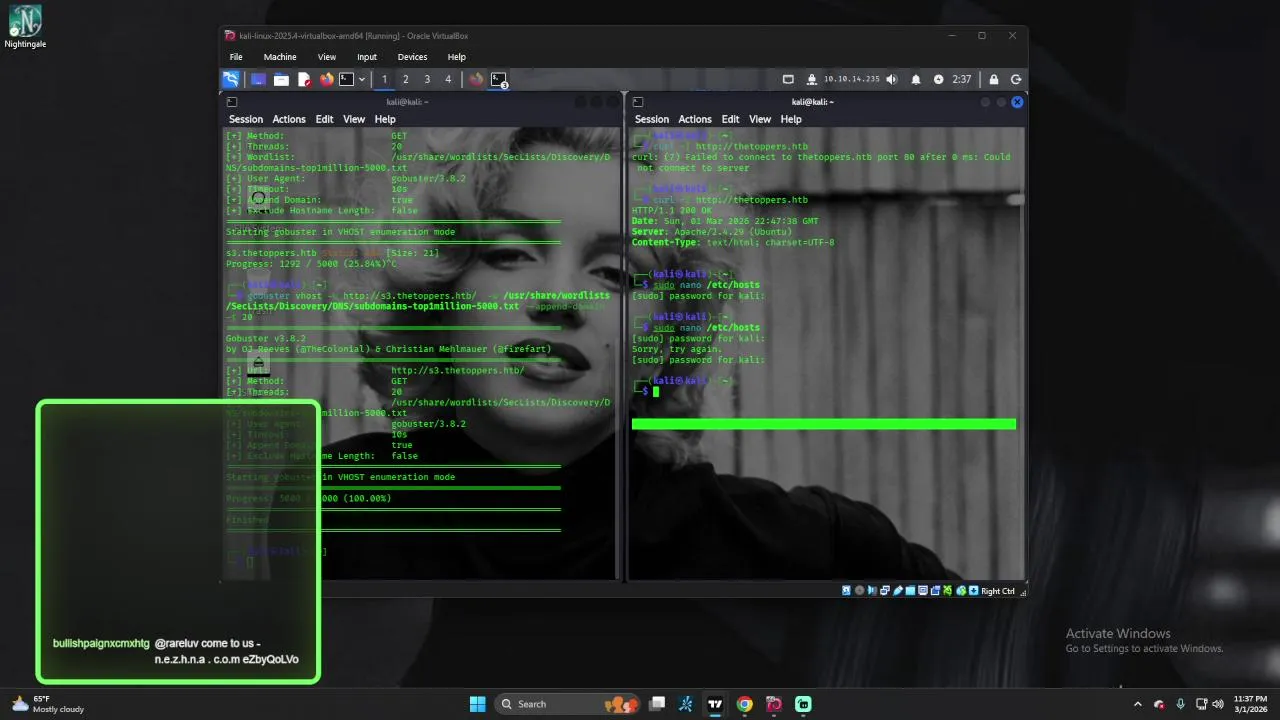This screenshot has height=720, width=1280.
Task: Open Task View on Windows taskbar
Action: coord(657,704)
